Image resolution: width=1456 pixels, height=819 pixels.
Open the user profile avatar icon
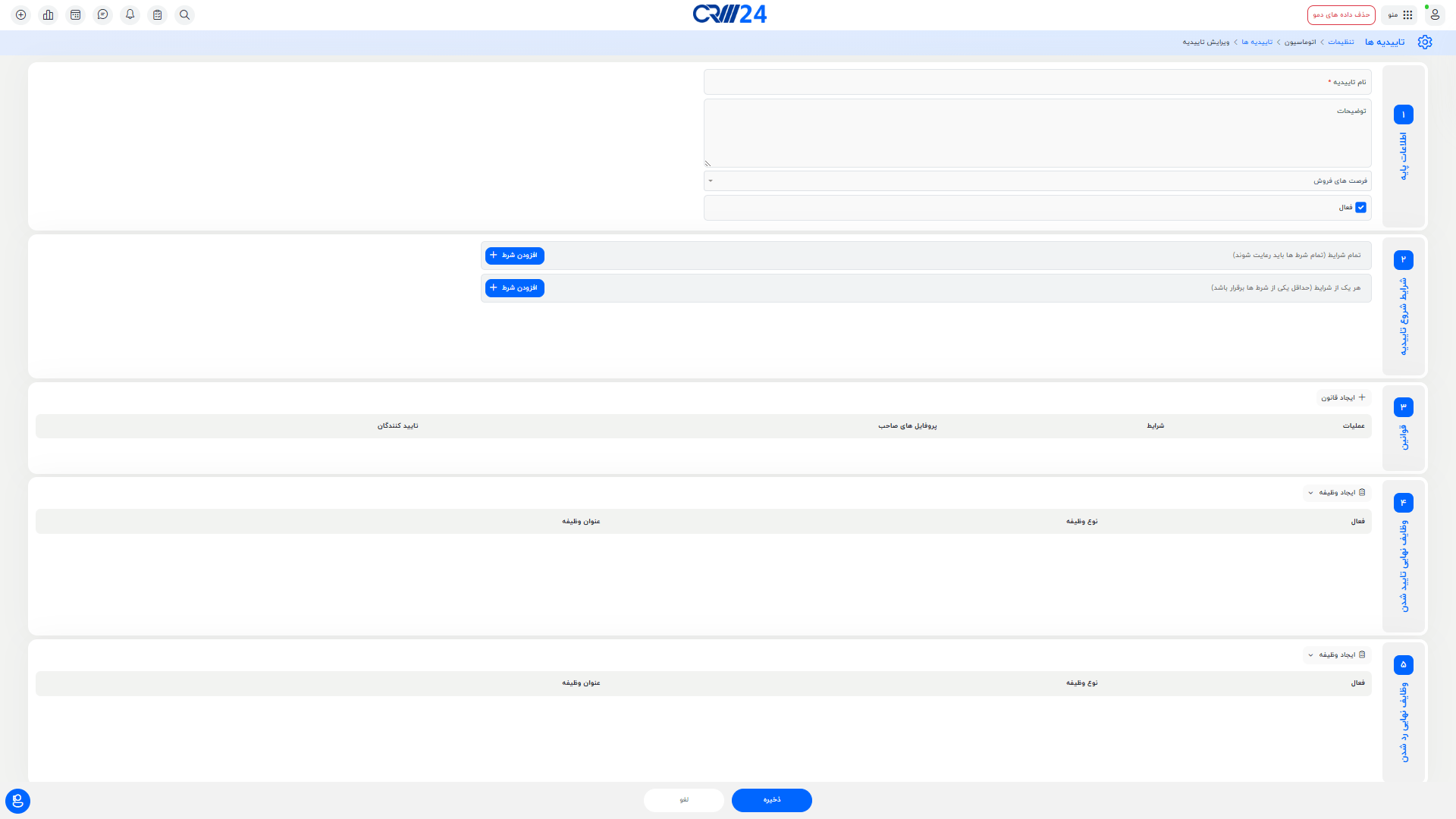coord(1434,14)
